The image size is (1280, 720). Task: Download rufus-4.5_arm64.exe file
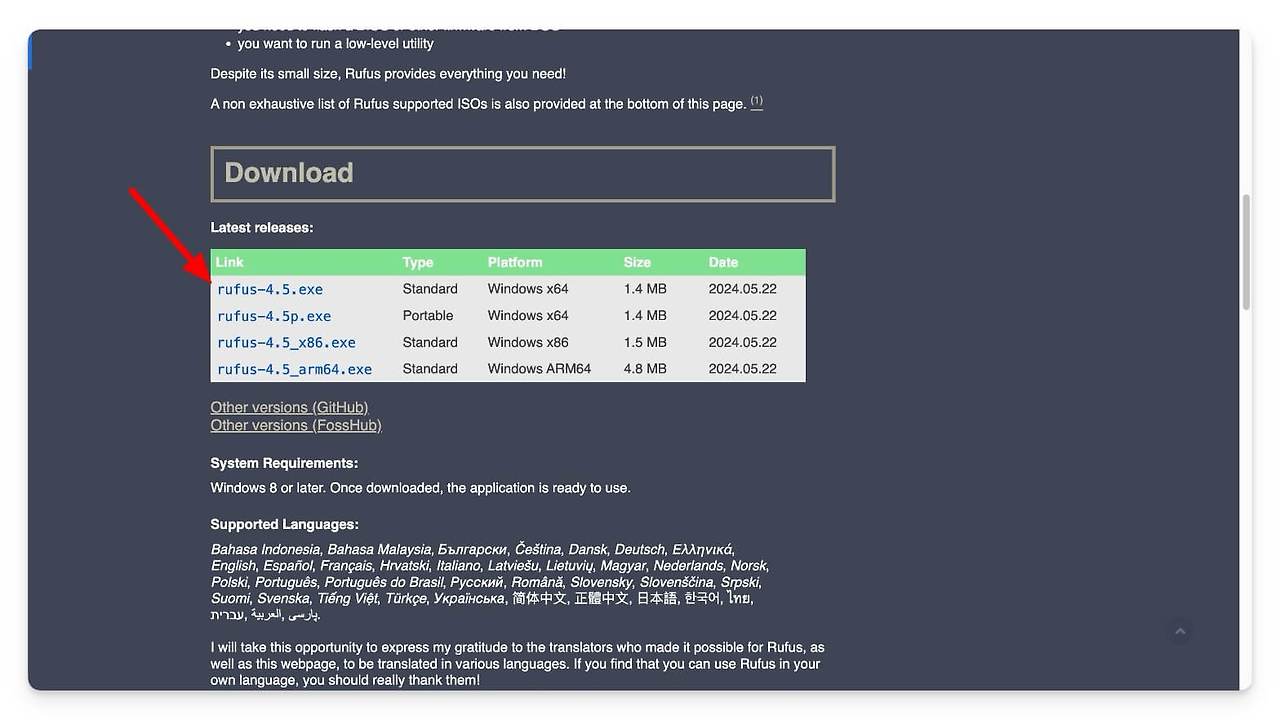pos(294,369)
